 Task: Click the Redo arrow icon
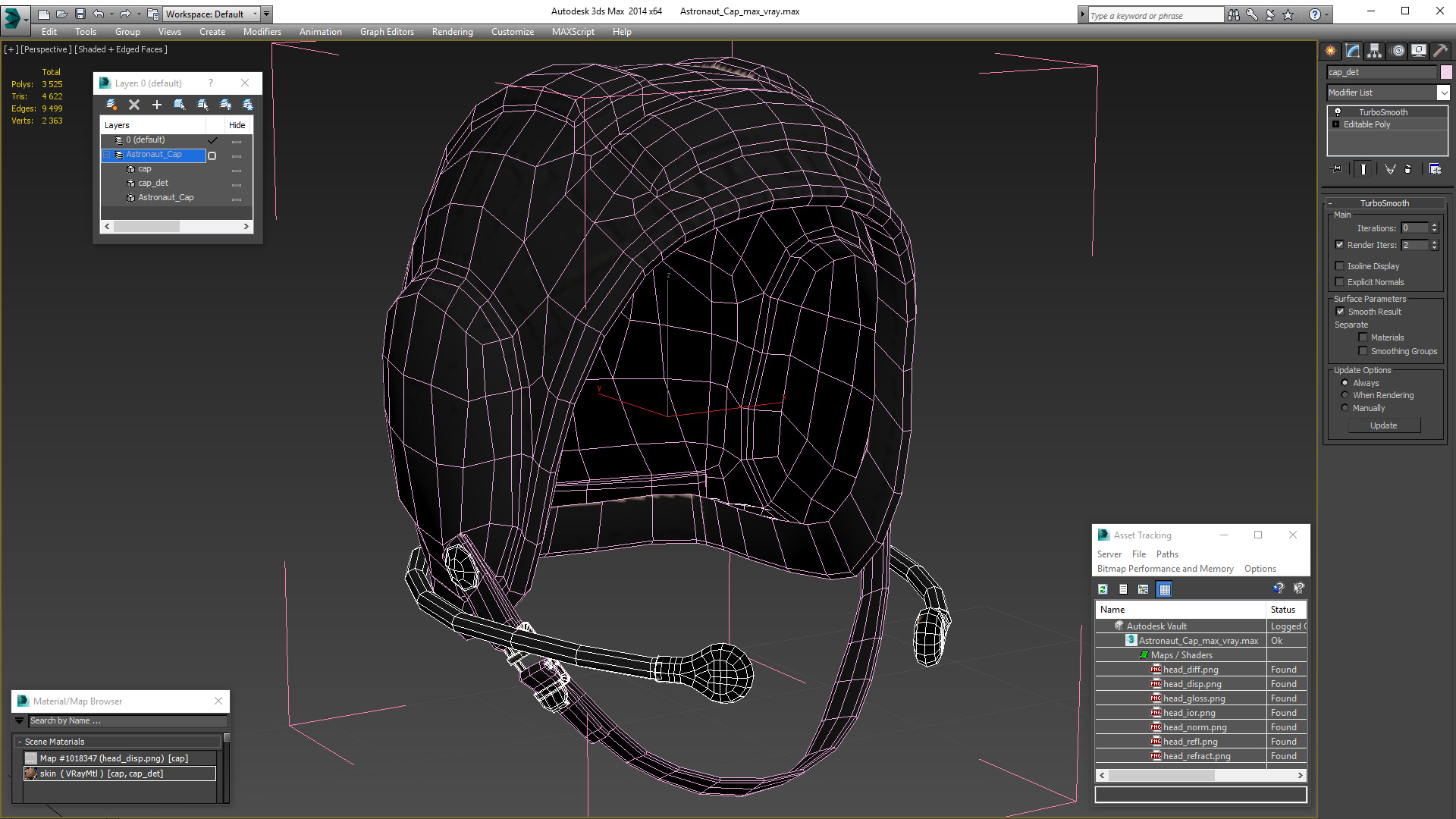coord(125,14)
